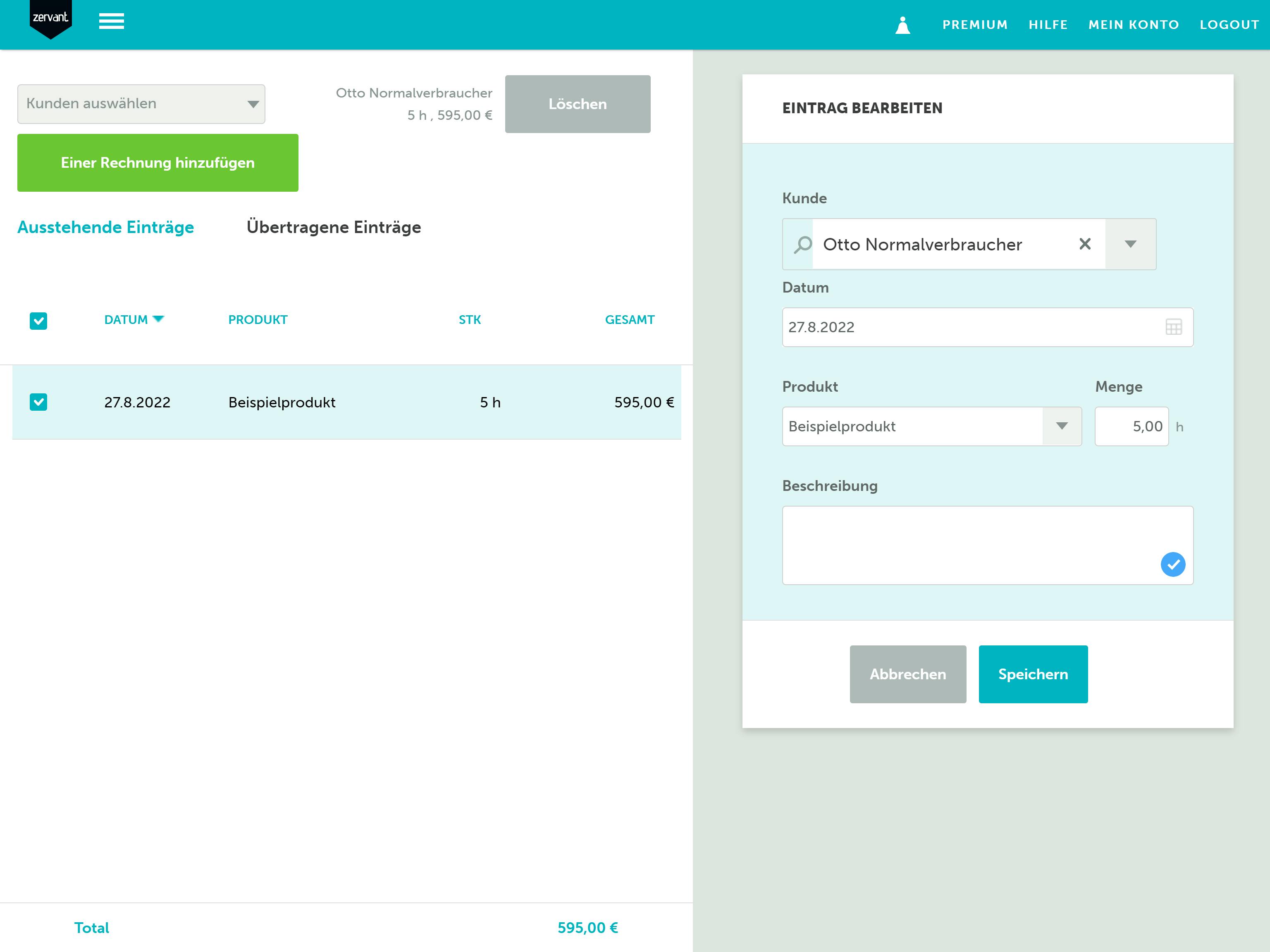Click the blue checkmark icon in description
The width and height of the screenshot is (1270, 952).
(x=1173, y=564)
